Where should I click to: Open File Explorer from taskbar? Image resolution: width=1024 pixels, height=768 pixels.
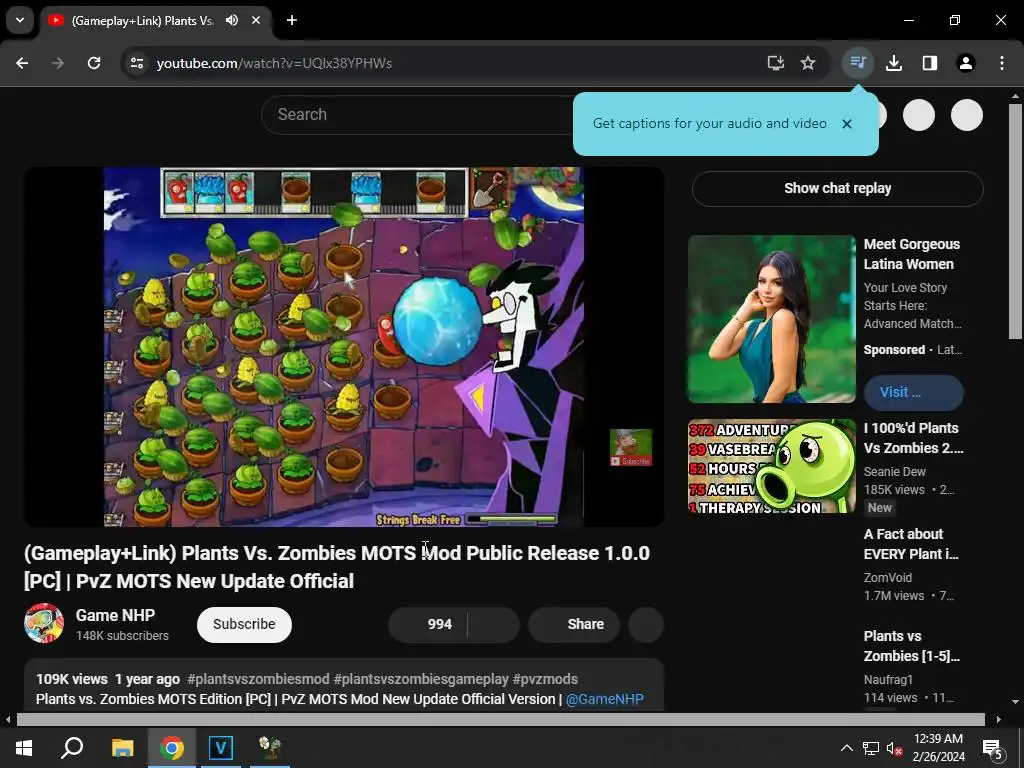122,748
